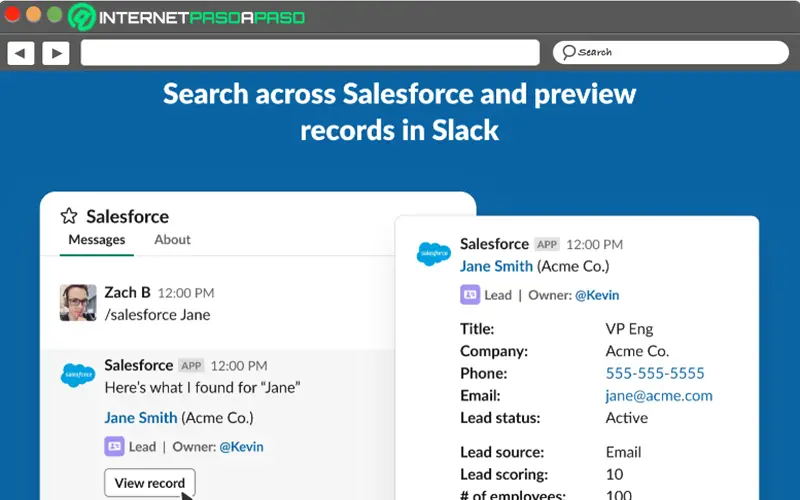This screenshot has height=500, width=800.
Task: Click the browser back arrow button
Action: [x=20, y=53]
